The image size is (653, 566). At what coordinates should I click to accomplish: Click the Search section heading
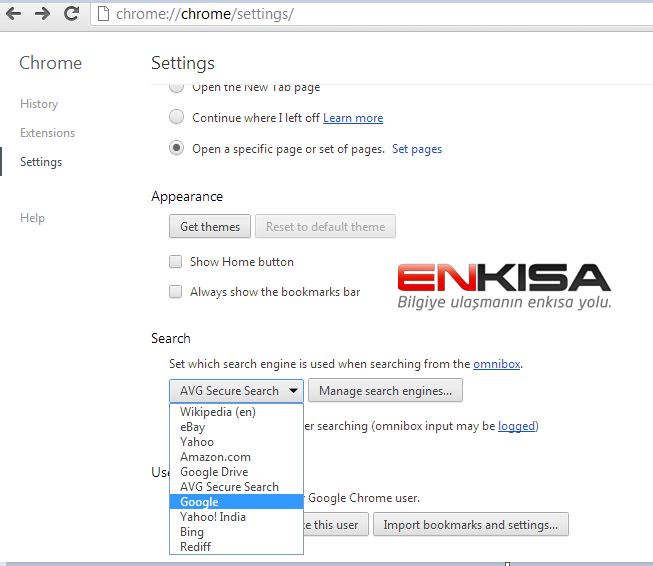[x=171, y=338]
